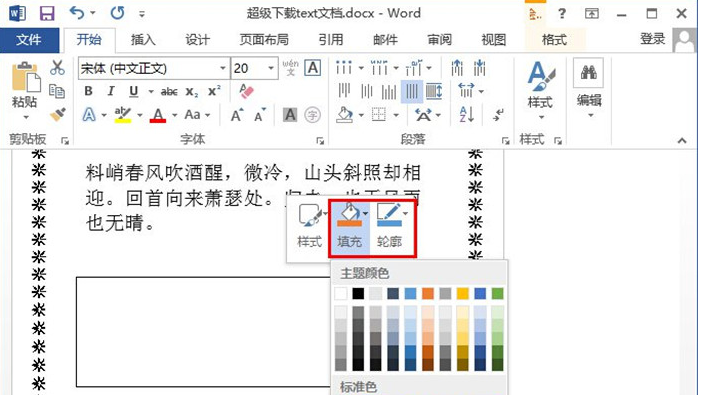Open the large 样式 styles gallery icon
The height and width of the screenshot is (395, 715).
[x=540, y=76]
